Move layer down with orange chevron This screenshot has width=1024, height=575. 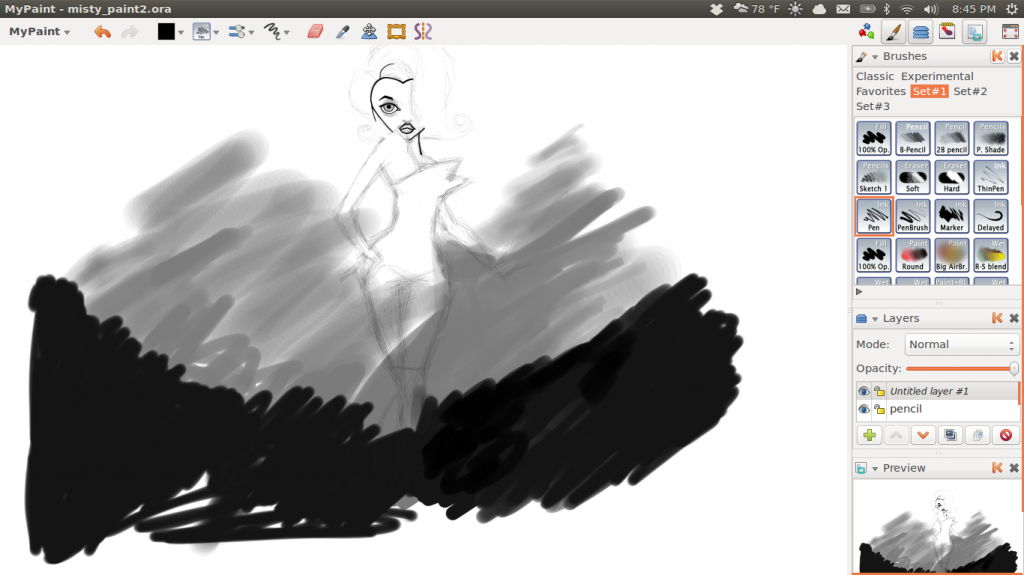(x=923, y=435)
